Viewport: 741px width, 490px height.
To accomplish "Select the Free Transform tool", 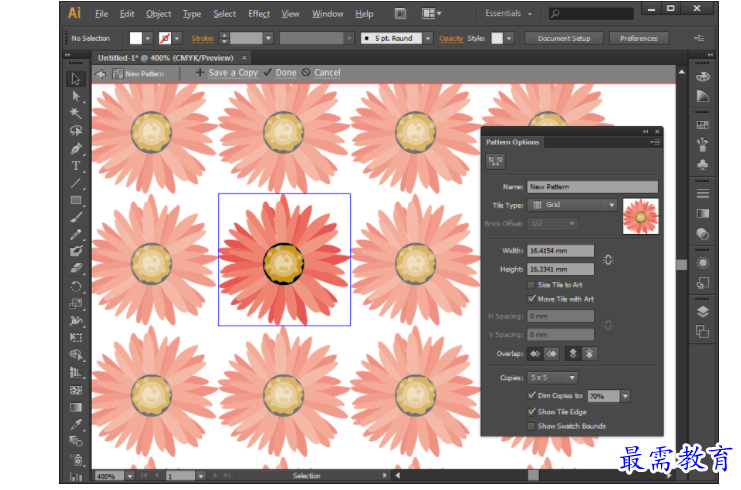I will (76, 337).
